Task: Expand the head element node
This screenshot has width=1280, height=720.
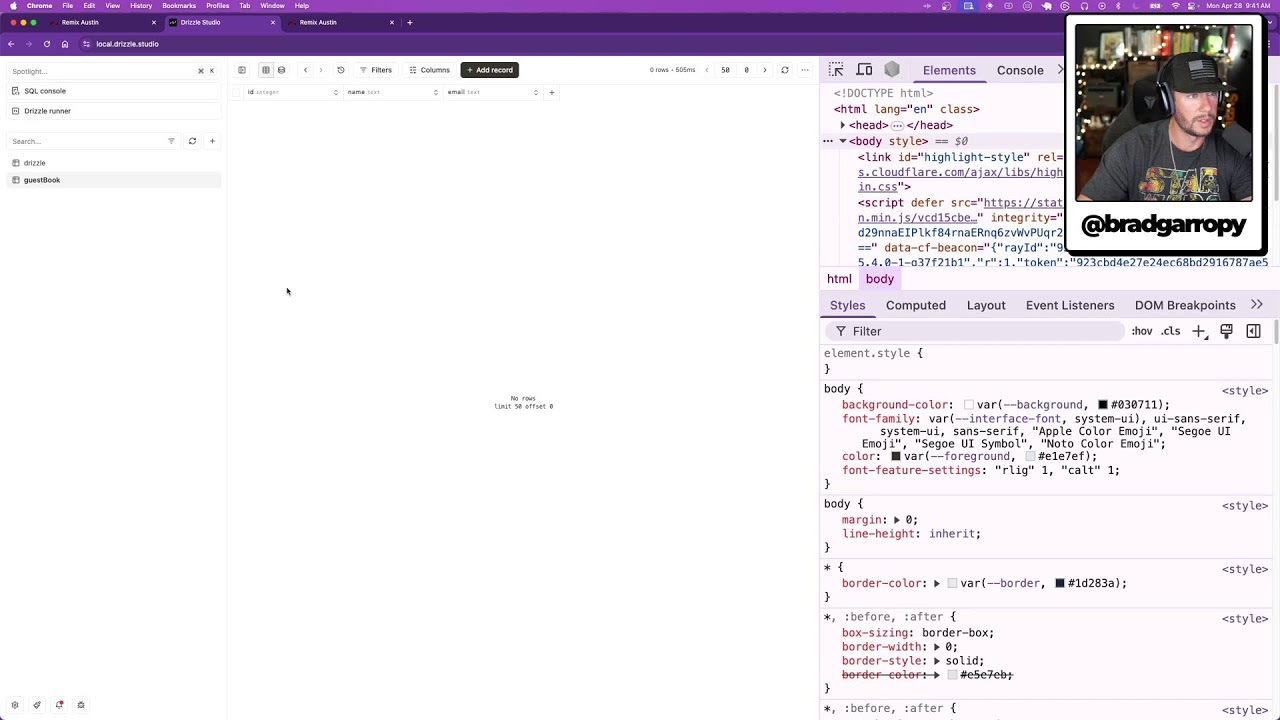Action: tap(843, 125)
